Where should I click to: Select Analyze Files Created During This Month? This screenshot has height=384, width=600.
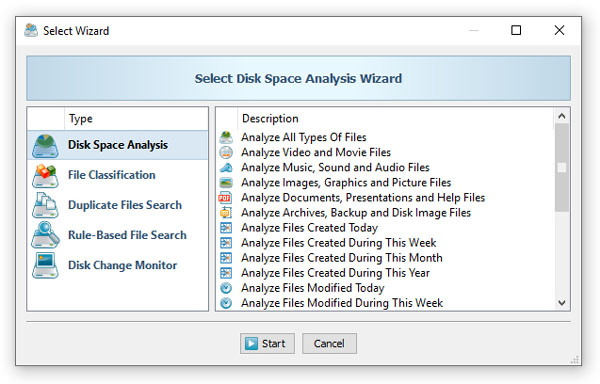click(x=385, y=258)
